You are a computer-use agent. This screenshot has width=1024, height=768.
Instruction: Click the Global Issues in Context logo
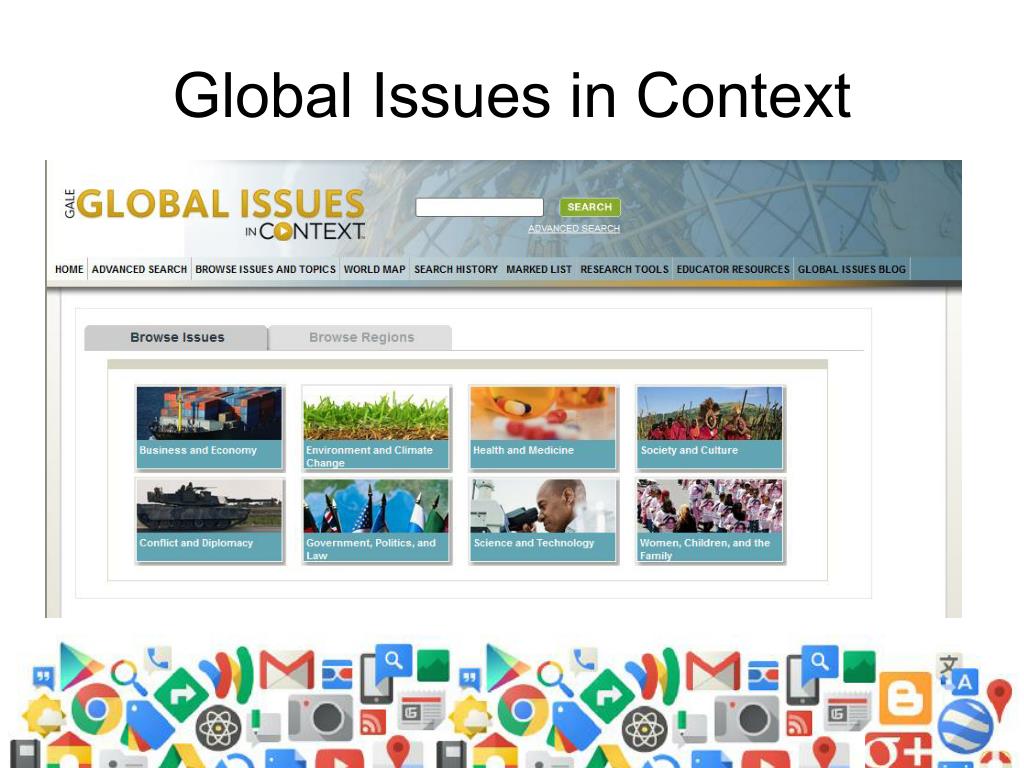[214, 214]
